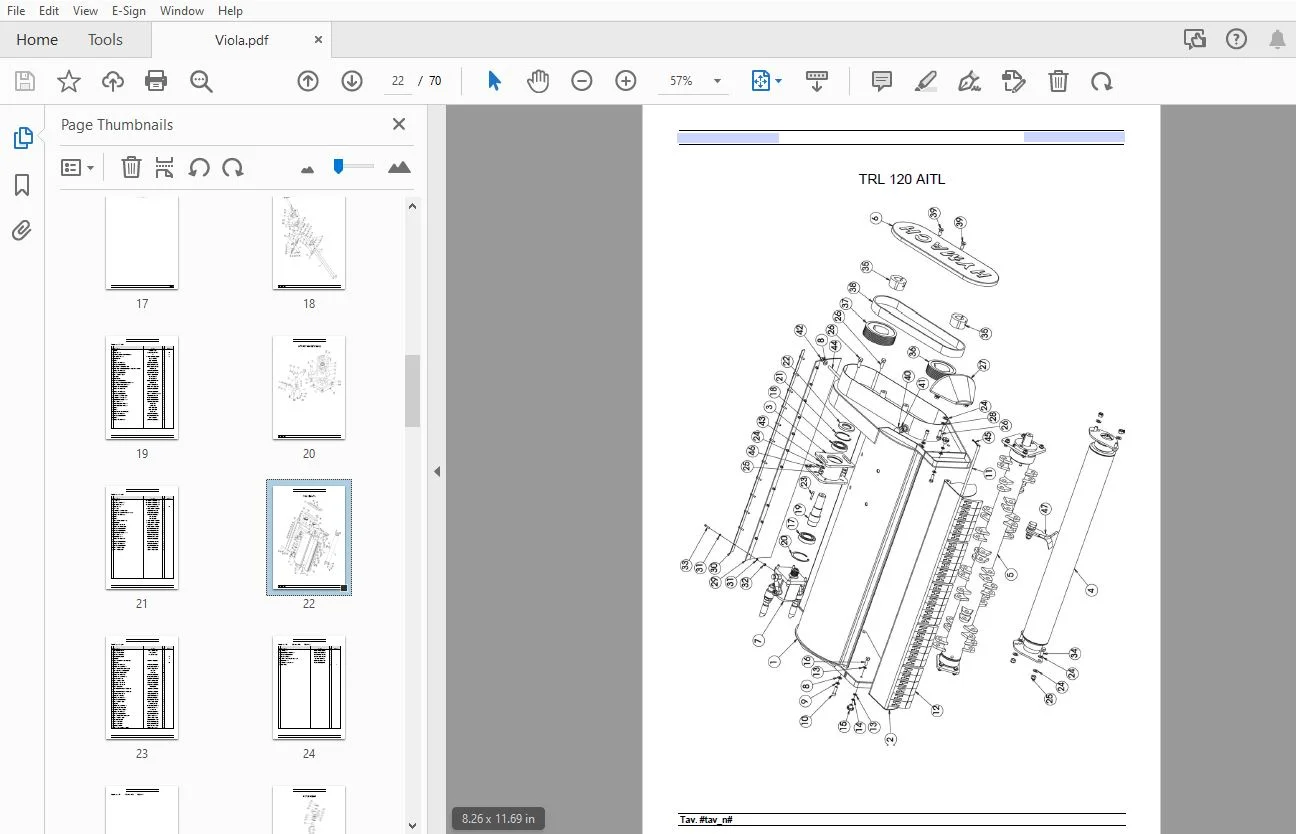Click the current page number field
This screenshot has height=834, width=1296.
pyautogui.click(x=398, y=81)
